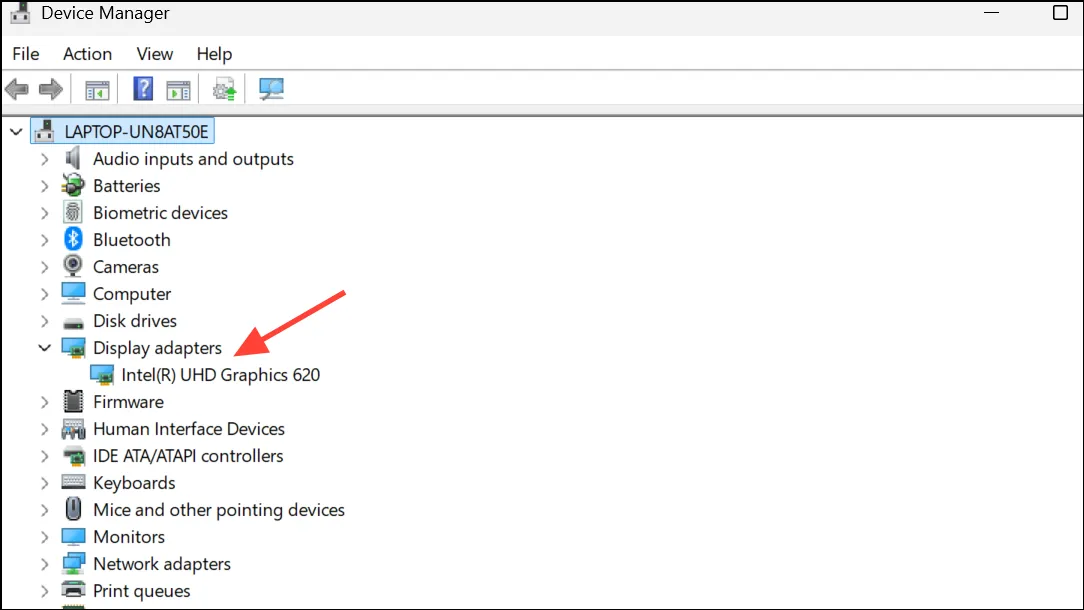
Task: Click the Show/Hide Action Pane icon
Action: click(x=178, y=90)
